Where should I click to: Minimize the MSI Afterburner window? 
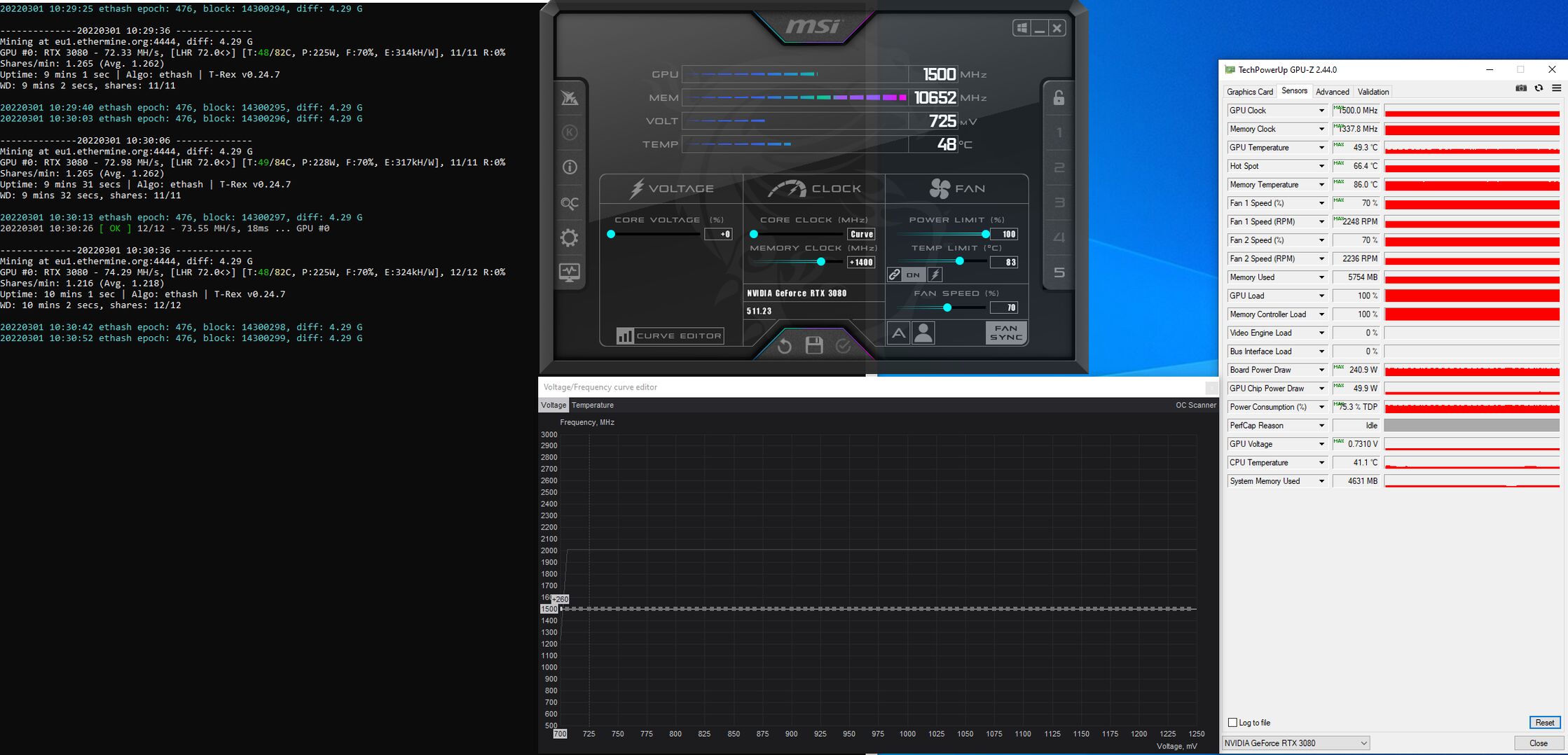point(1040,28)
